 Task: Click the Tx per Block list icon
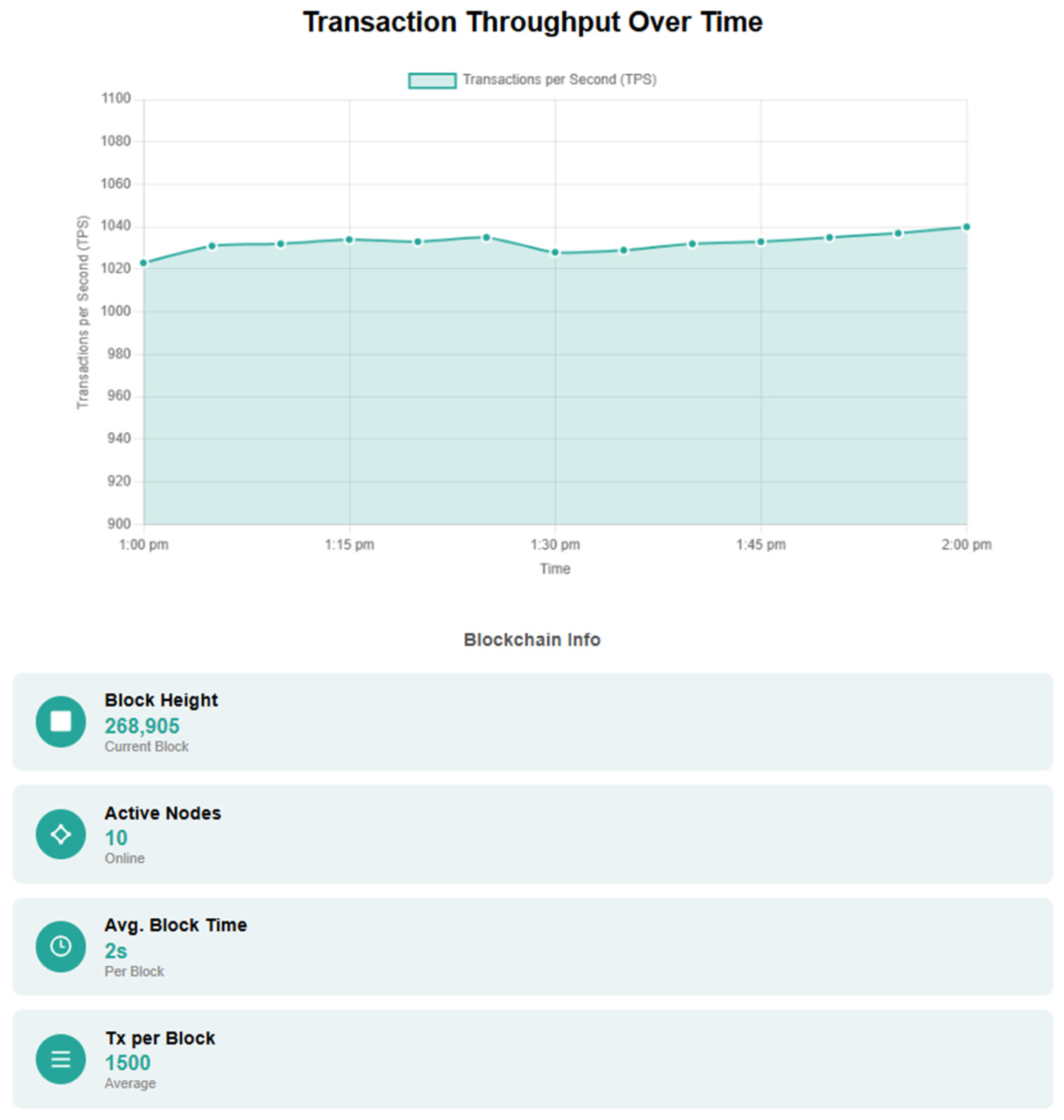click(61, 1059)
